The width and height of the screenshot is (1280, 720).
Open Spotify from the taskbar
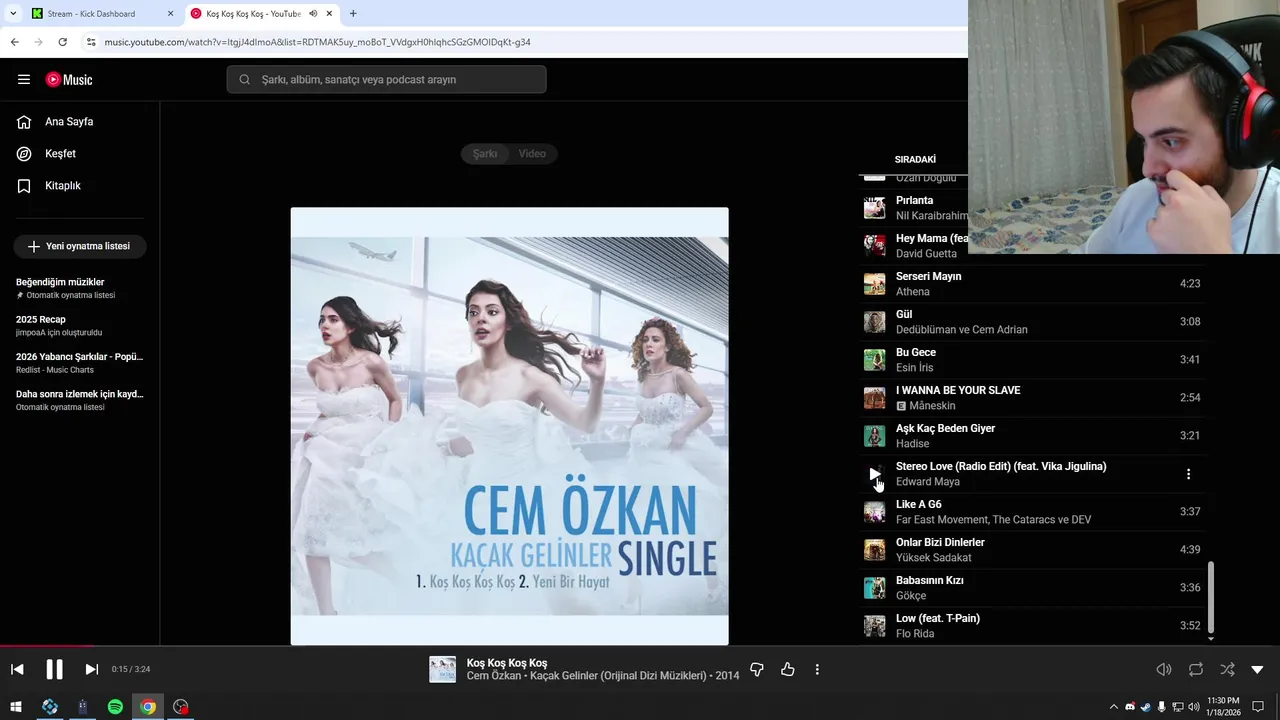[x=115, y=707]
